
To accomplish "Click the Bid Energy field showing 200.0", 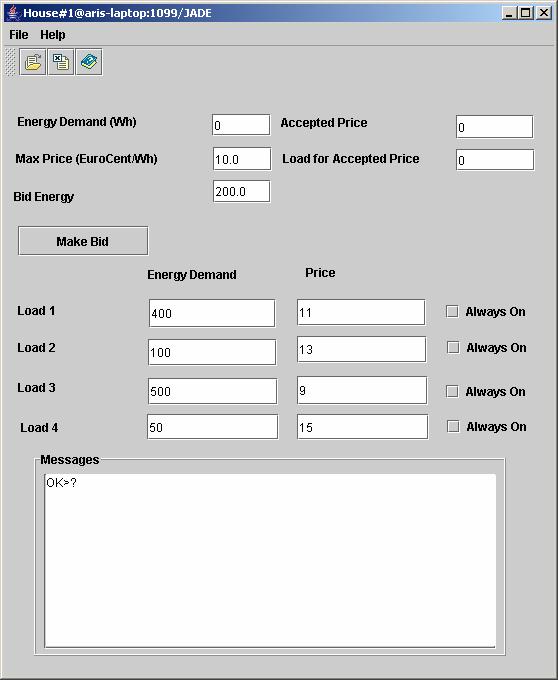I will (241, 191).
